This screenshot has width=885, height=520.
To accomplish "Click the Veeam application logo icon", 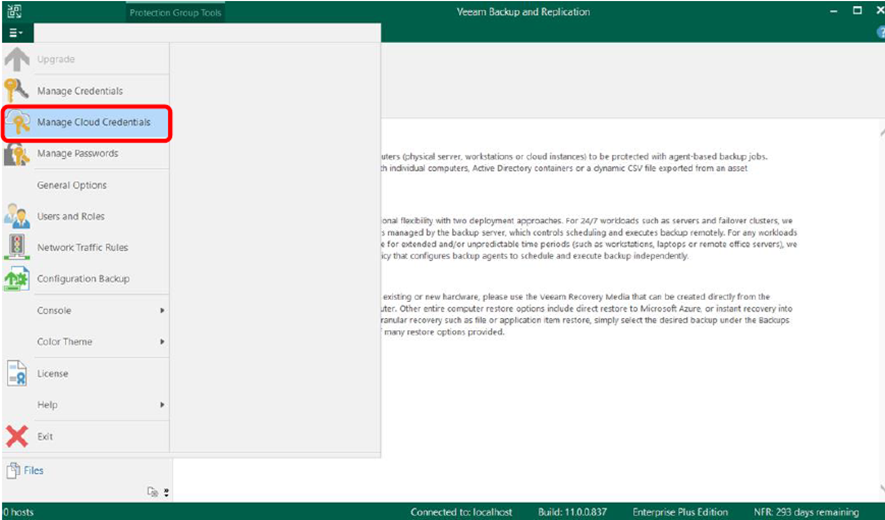I will click(15, 11).
